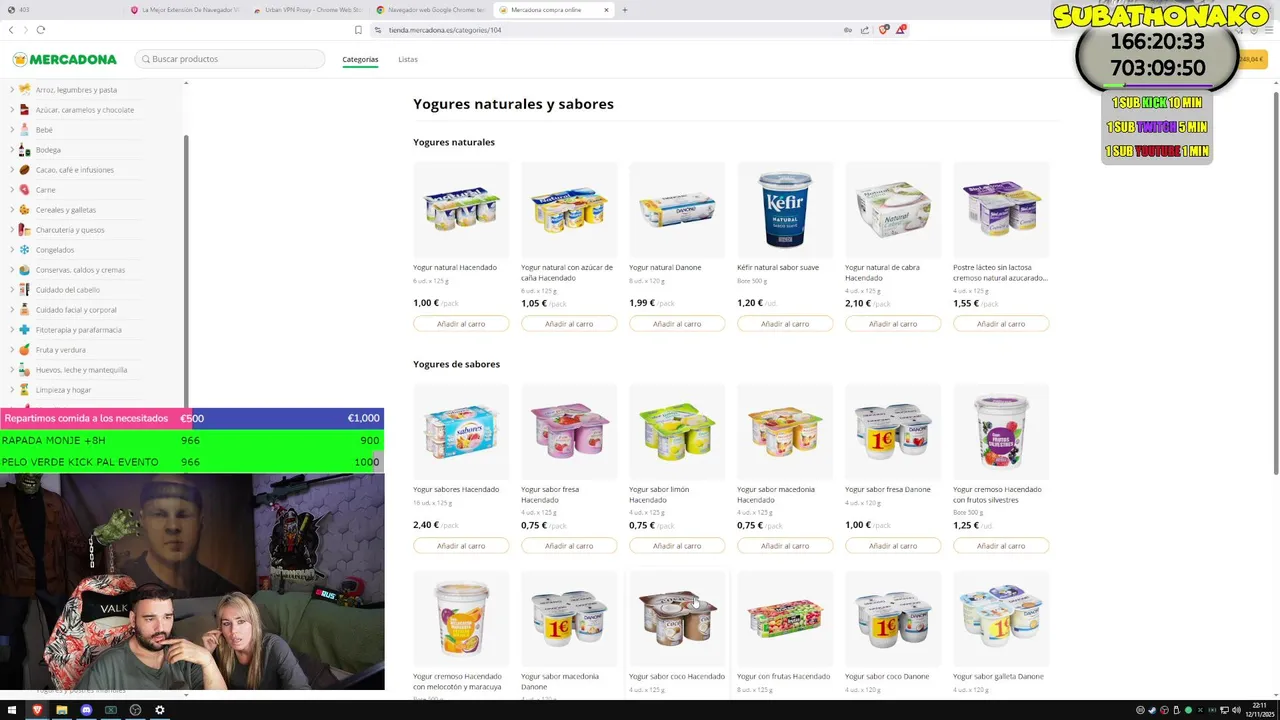1280x720 pixels.
Task: Add Kéfir natural sabor suave to cart
Action: click(785, 324)
